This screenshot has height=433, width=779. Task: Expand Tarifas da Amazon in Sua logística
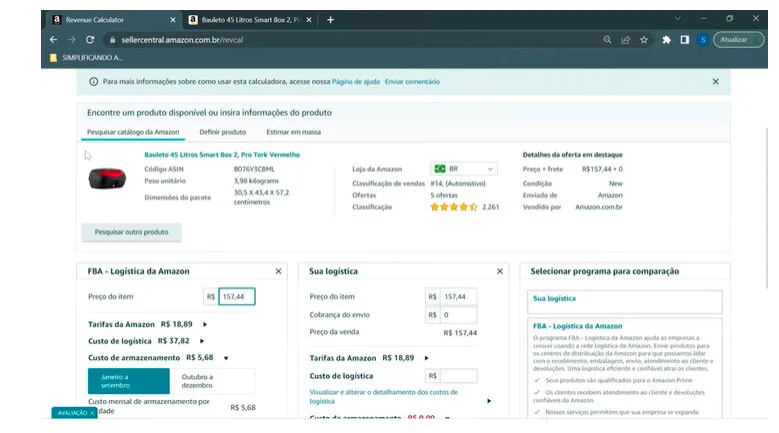(x=426, y=358)
